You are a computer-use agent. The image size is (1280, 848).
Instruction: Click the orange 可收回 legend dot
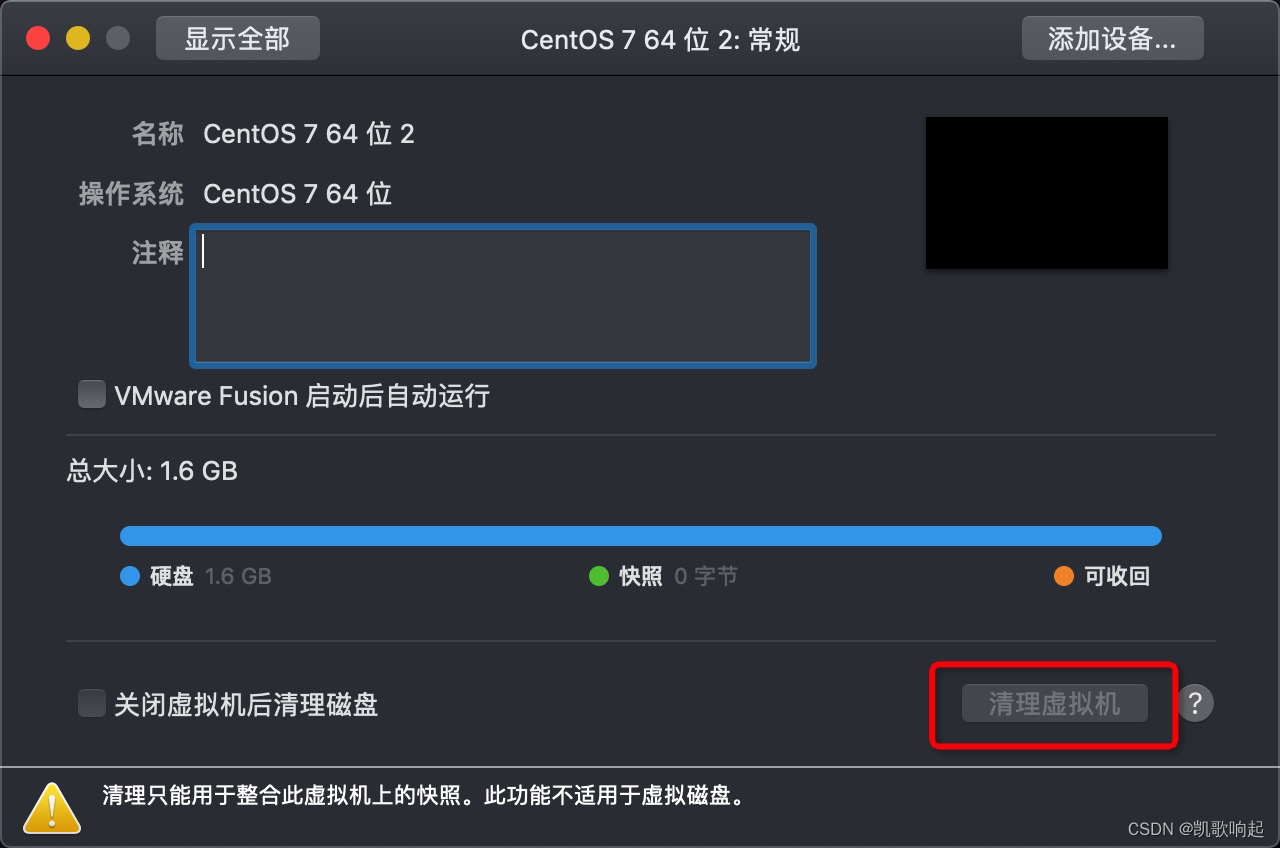pyautogui.click(x=1063, y=576)
